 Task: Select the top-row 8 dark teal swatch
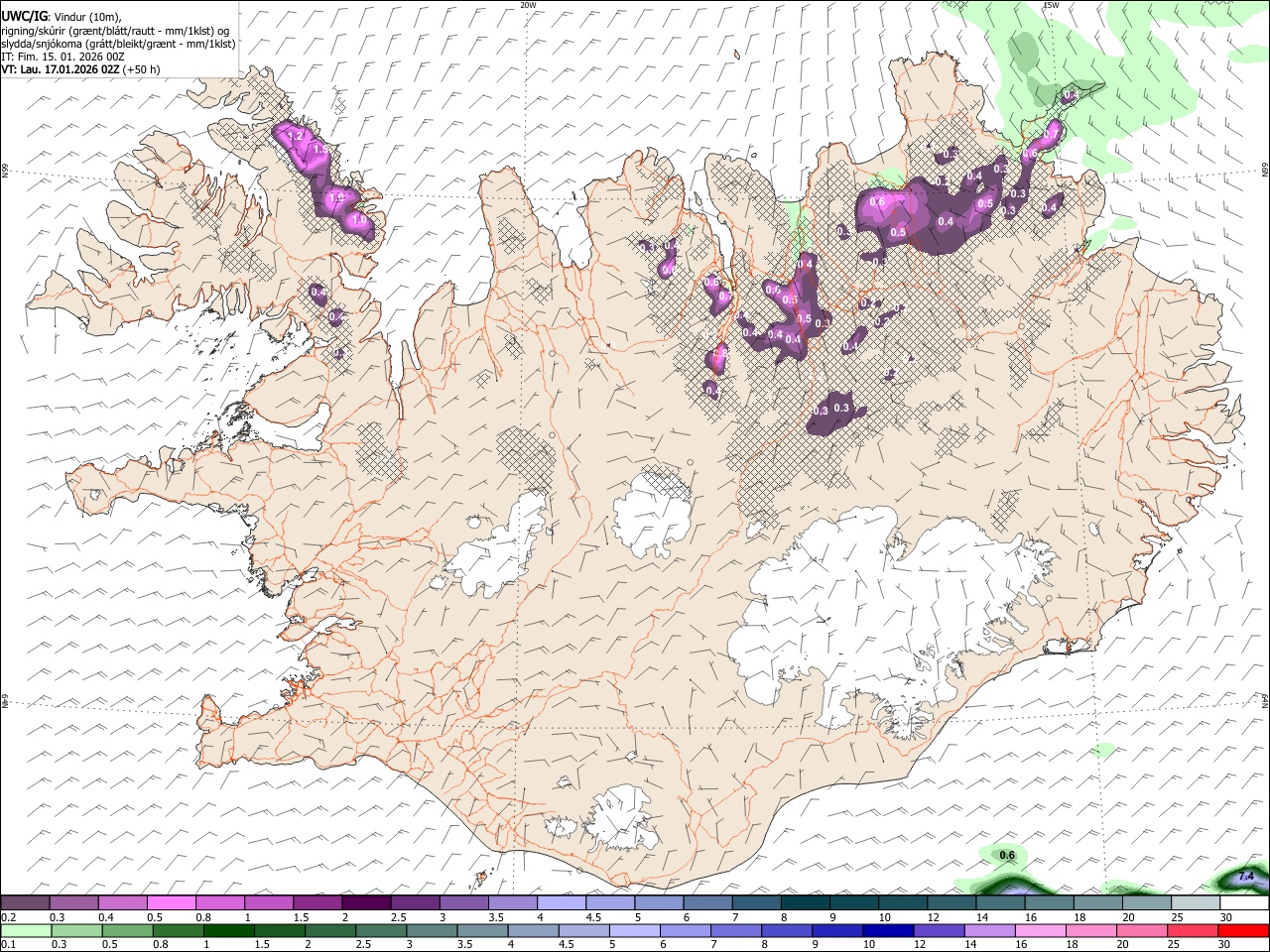coord(806,903)
